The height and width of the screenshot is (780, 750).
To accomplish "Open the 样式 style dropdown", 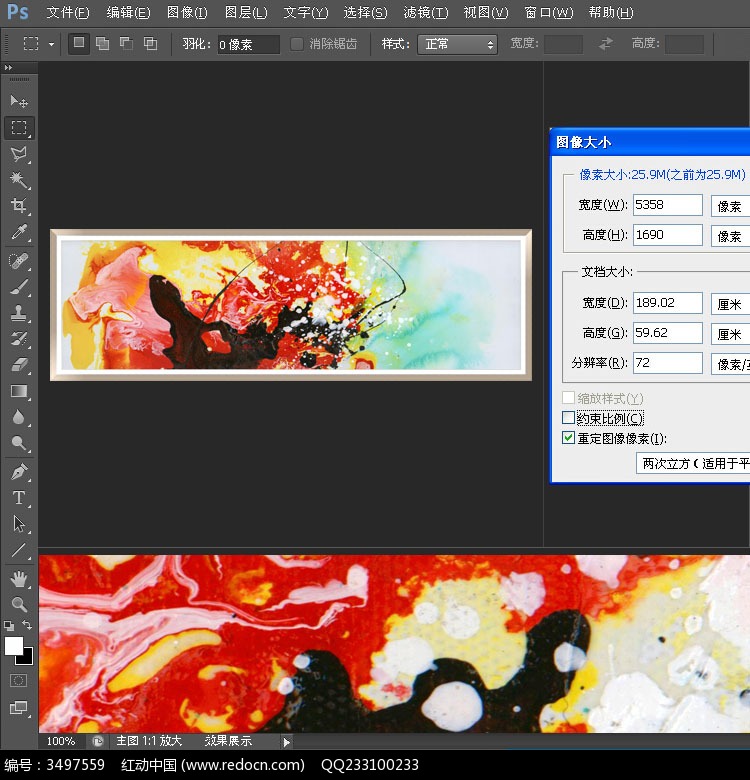I will [x=457, y=44].
